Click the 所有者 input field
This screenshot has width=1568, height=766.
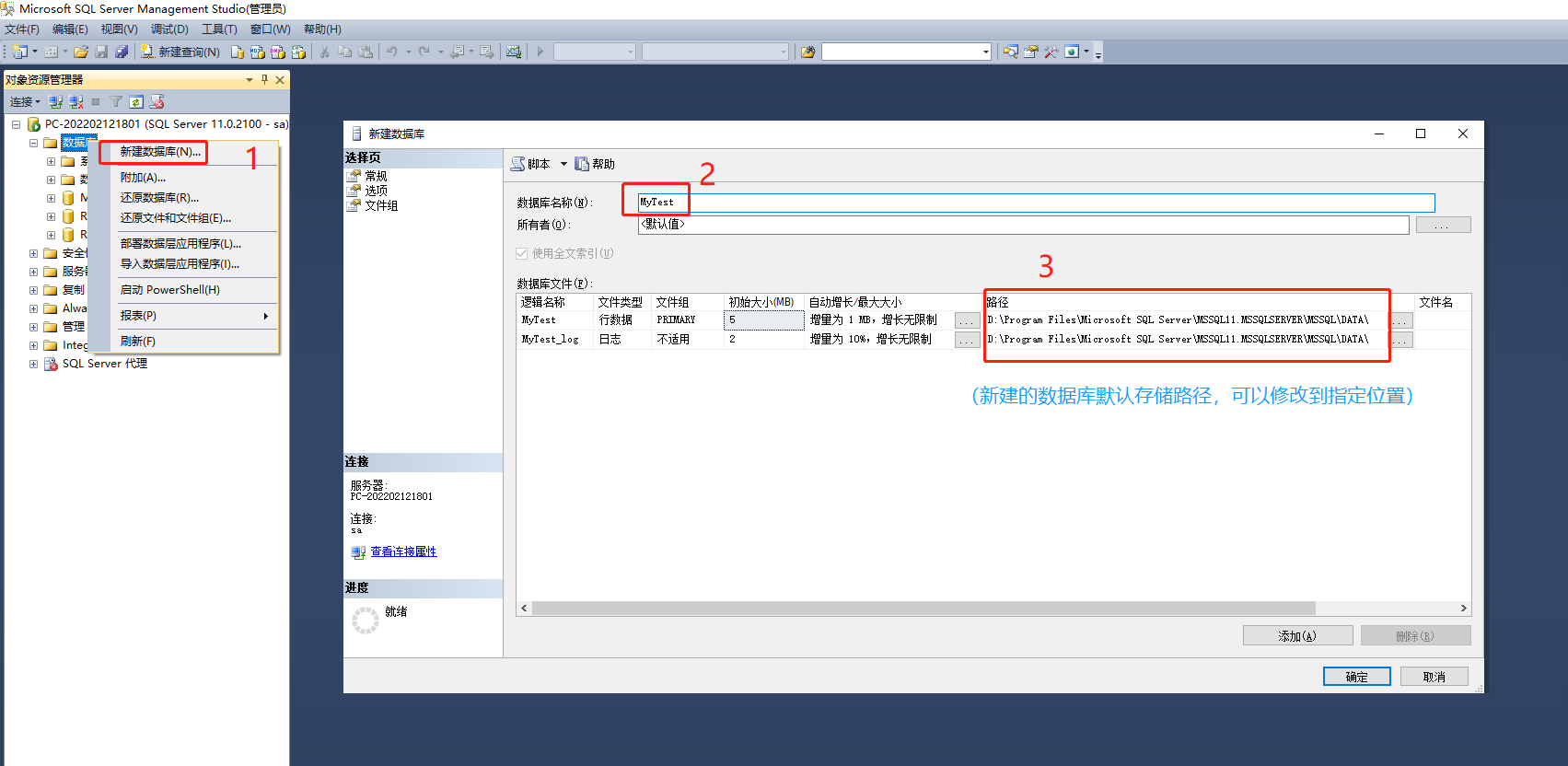coord(1023,225)
